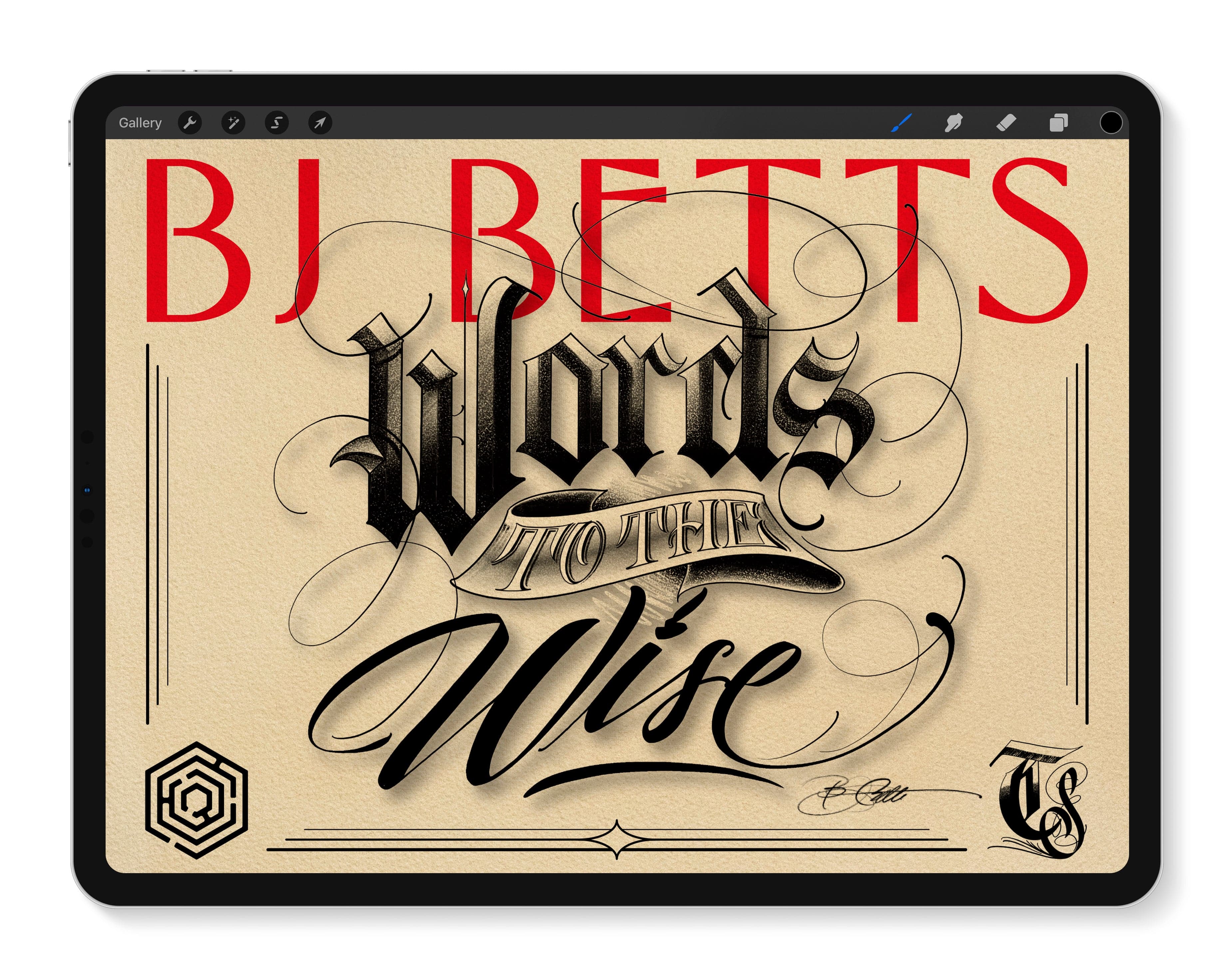Return to the Gallery

click(x=140, y=123)
